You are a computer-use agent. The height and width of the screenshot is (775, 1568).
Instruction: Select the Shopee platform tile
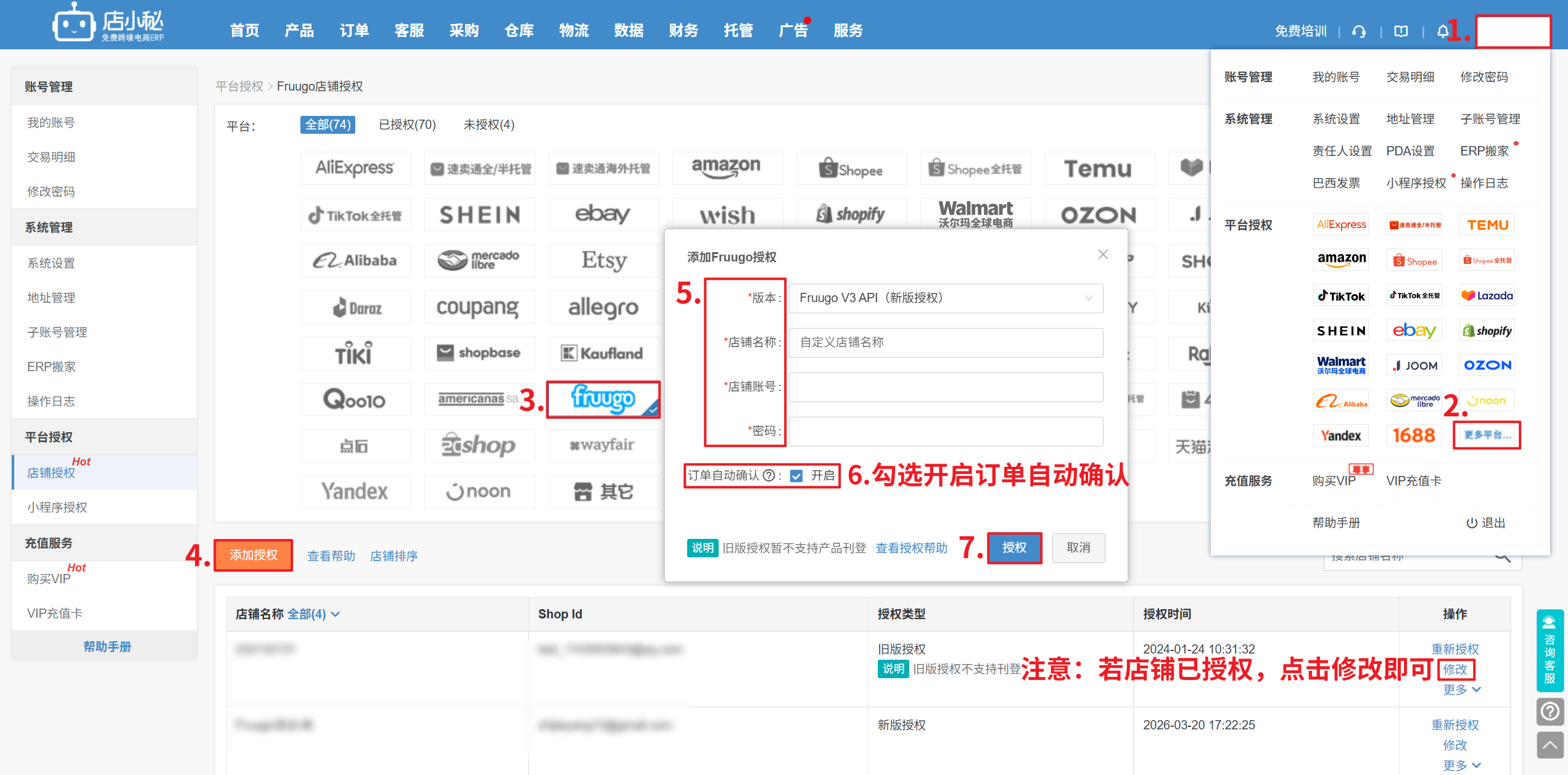pyautogui.click(x=851, y=168)
